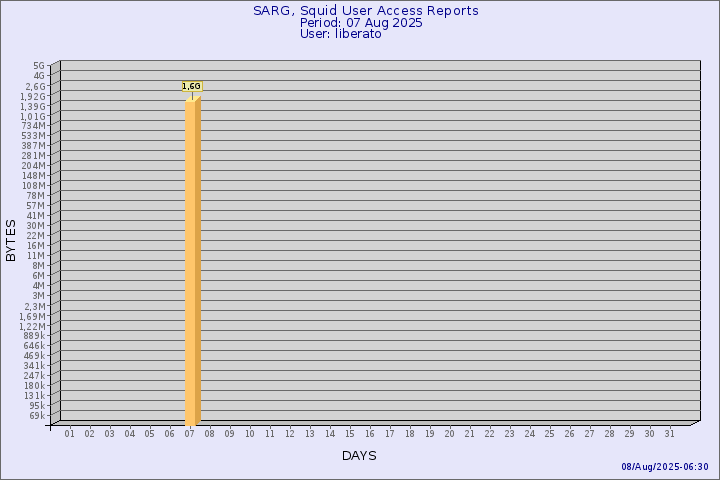
Task: Click the 2,3M y-axis label
Action: [x=34, y=306]
